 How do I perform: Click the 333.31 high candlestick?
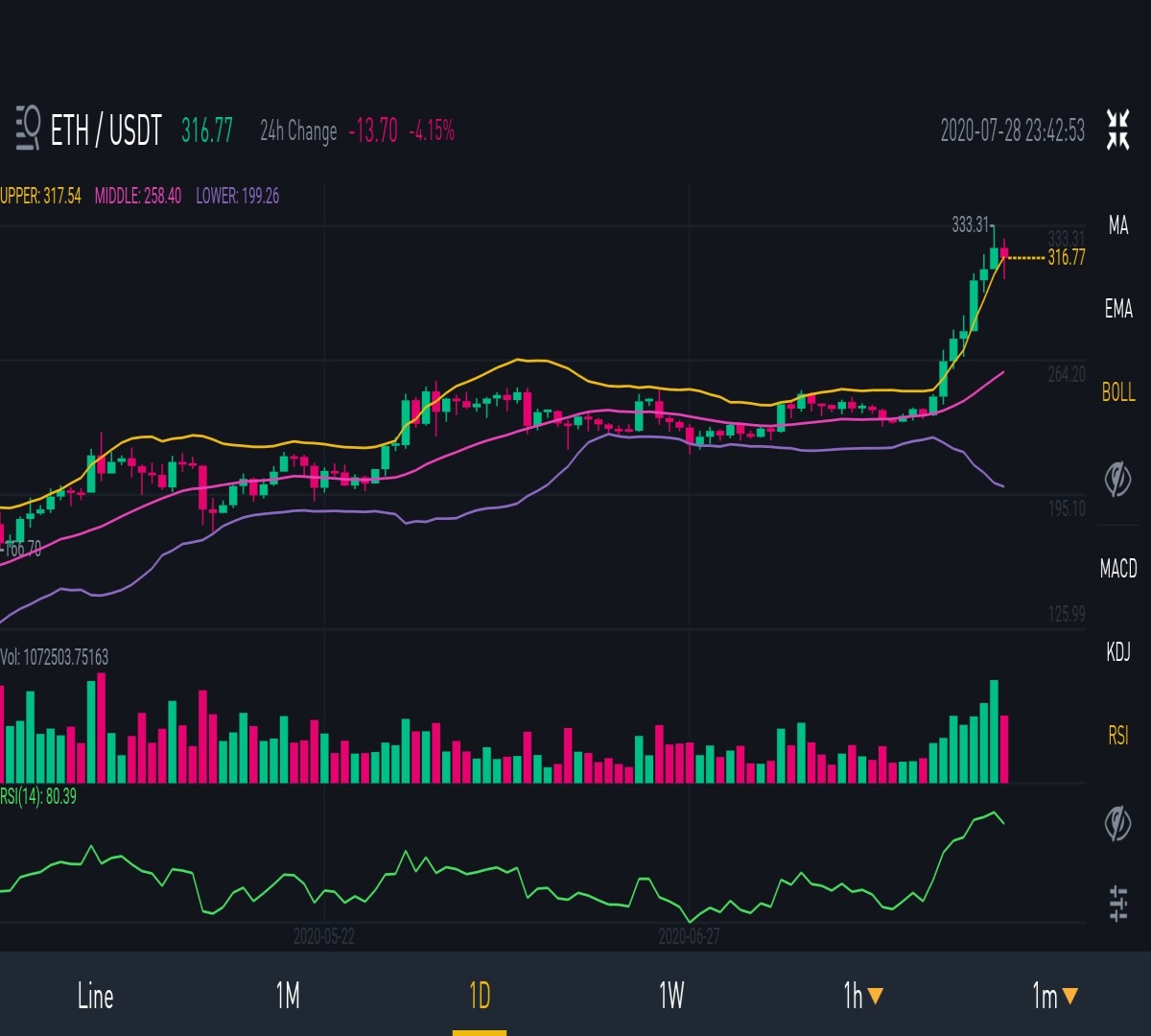pos(995,247)
